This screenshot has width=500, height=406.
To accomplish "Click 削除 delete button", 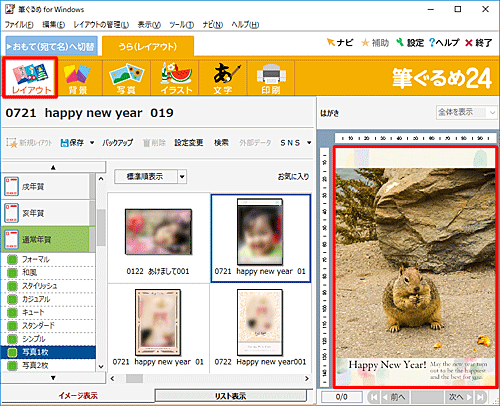I will pos(154,143).
